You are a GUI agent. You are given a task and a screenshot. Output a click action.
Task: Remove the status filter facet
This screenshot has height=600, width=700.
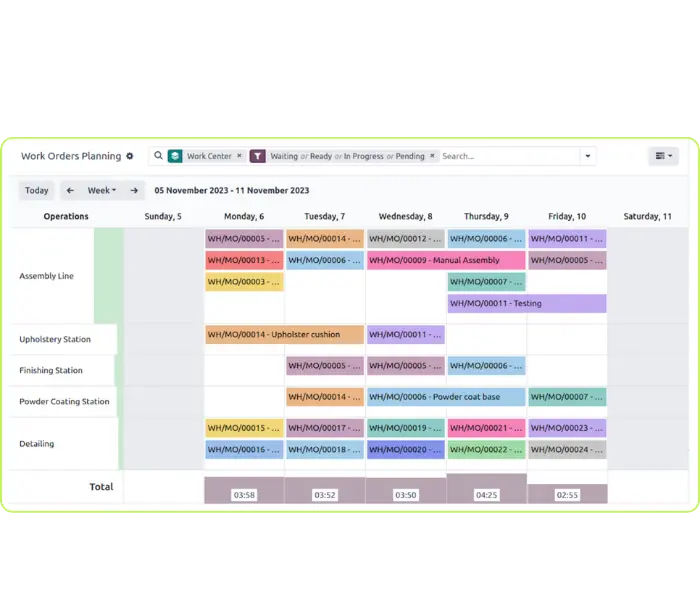432,156
